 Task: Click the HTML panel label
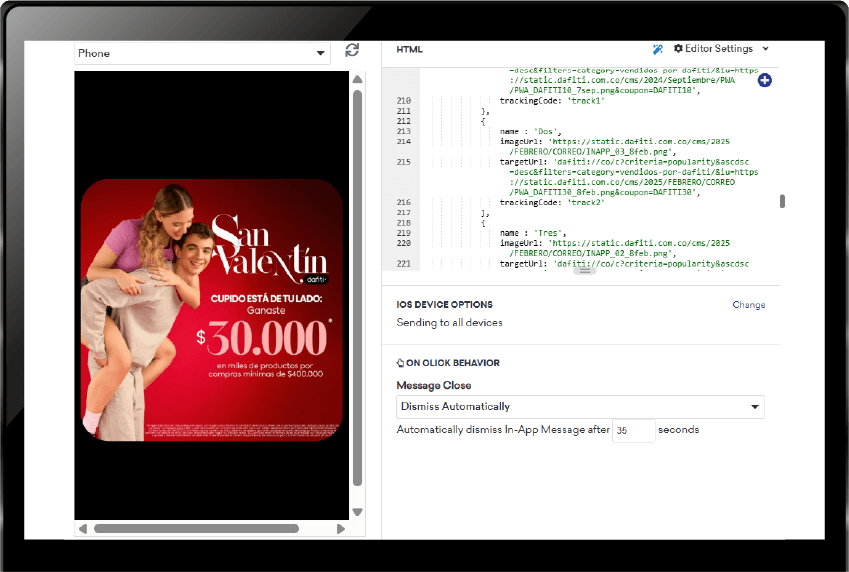pos(409,50)
